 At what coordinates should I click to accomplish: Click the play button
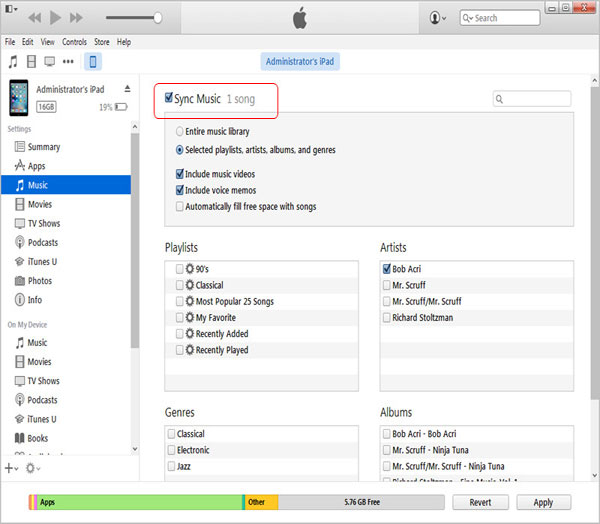click(55, 18)
